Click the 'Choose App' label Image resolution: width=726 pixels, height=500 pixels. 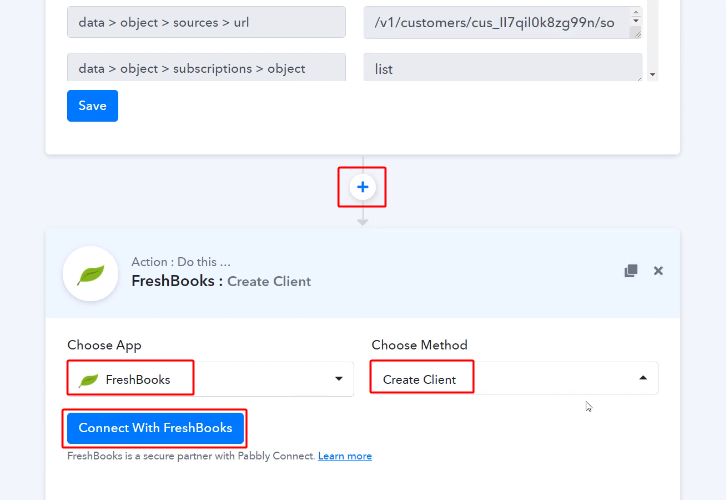pos(104,345)
